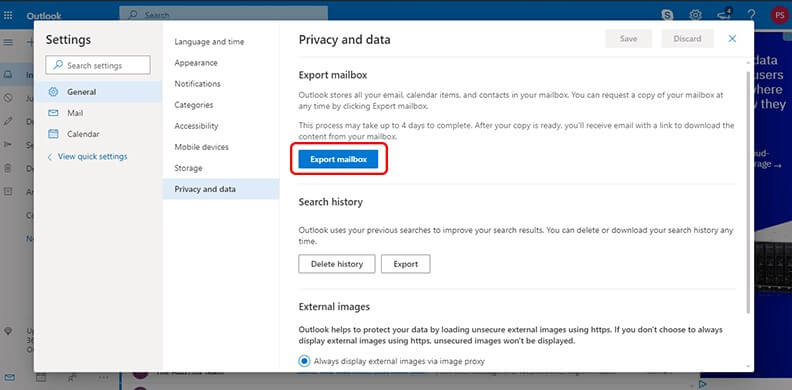Click Delete history button
792x390 pixels.
[x=336, y=264]
